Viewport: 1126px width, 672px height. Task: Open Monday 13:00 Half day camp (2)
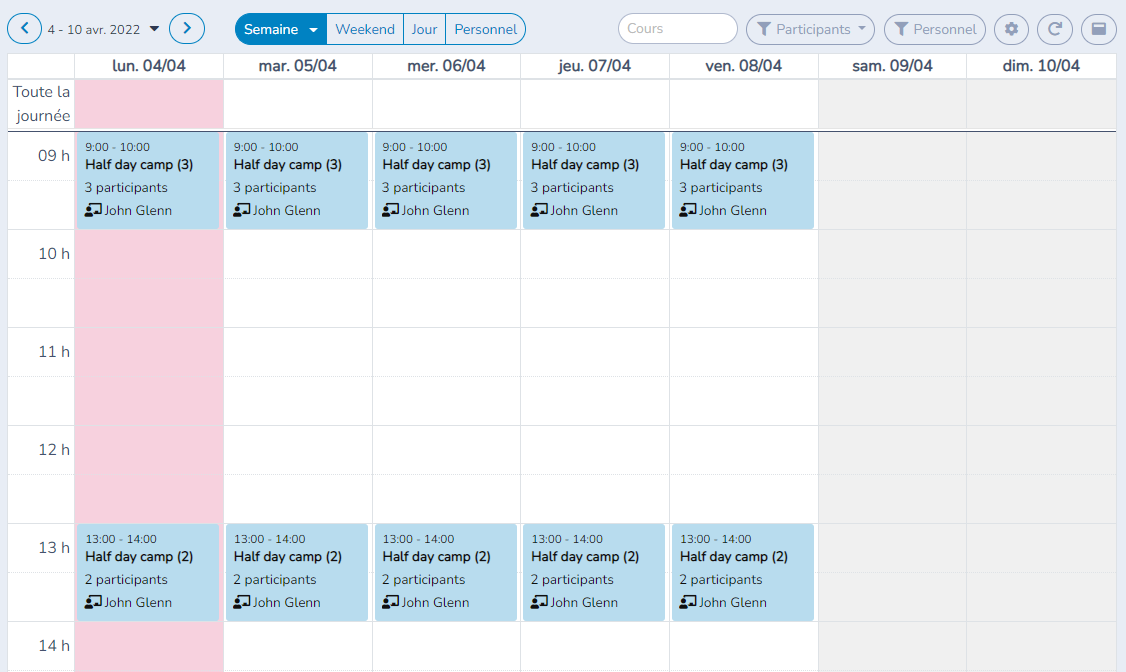click(148, 572)
